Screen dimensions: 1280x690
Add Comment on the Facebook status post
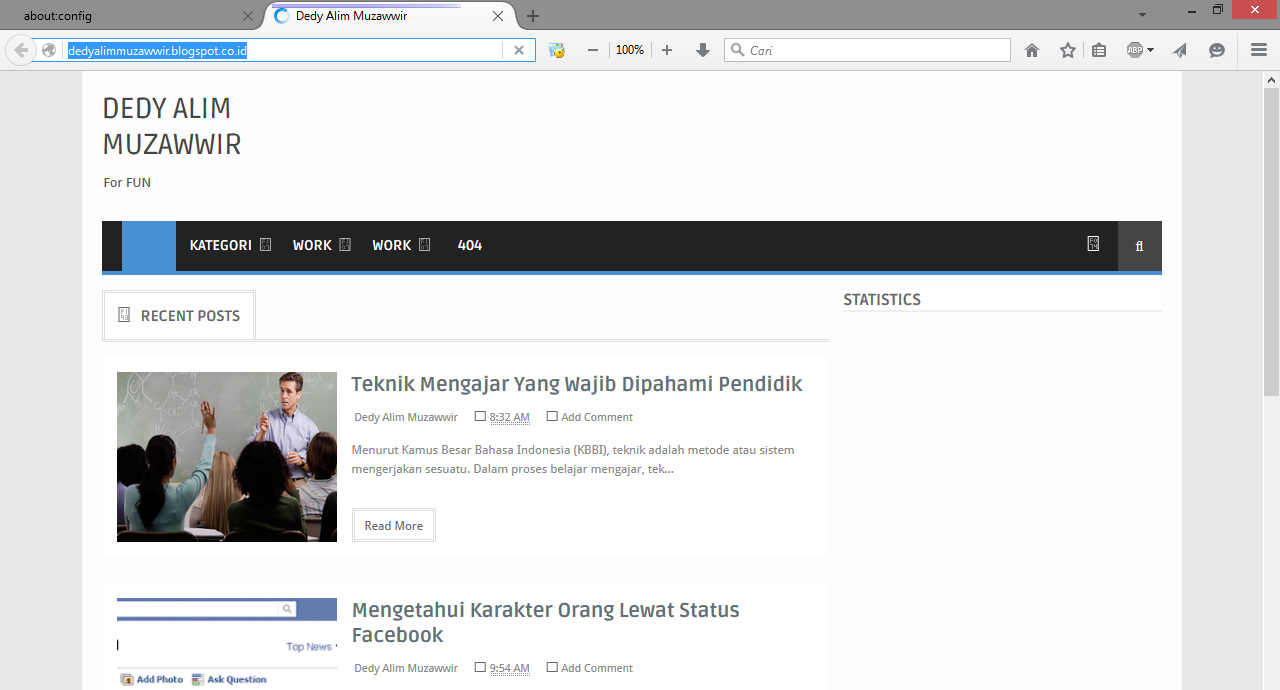pyautogui.click(x=597, y=668)
